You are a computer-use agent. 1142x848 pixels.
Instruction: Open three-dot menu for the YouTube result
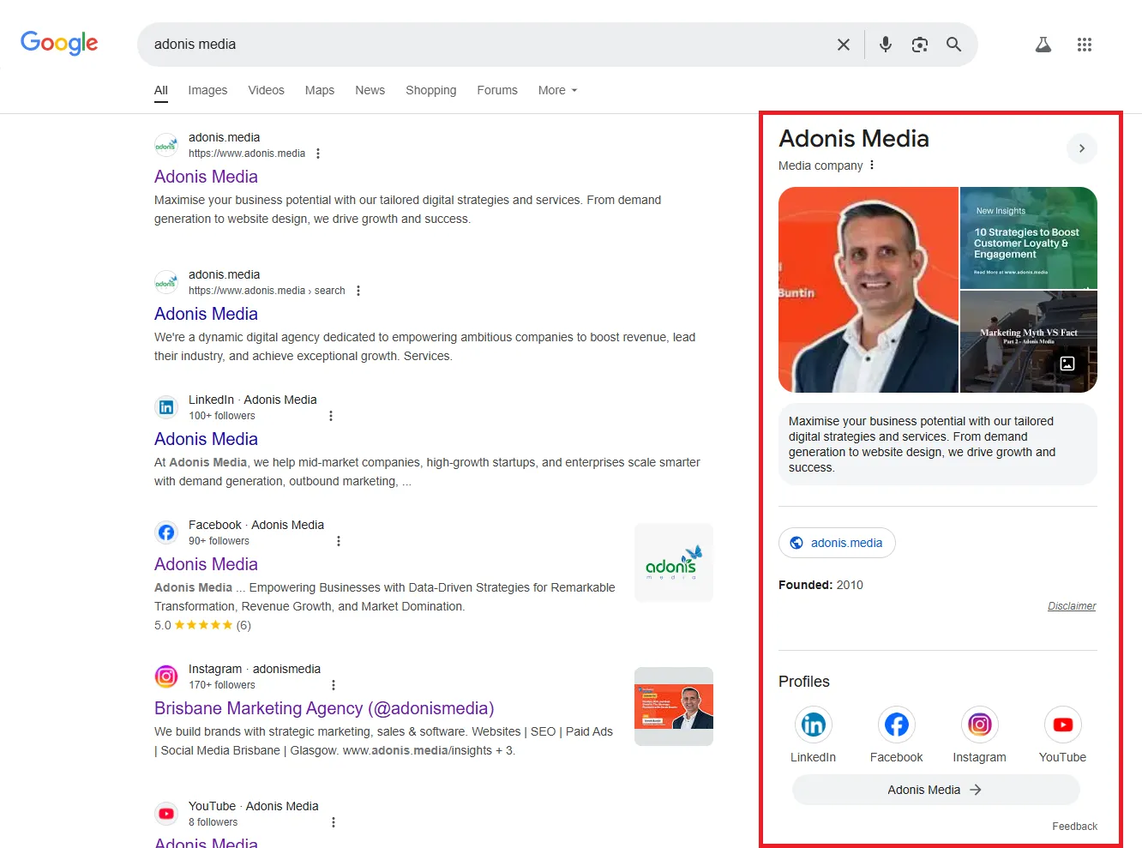point(333,823)
